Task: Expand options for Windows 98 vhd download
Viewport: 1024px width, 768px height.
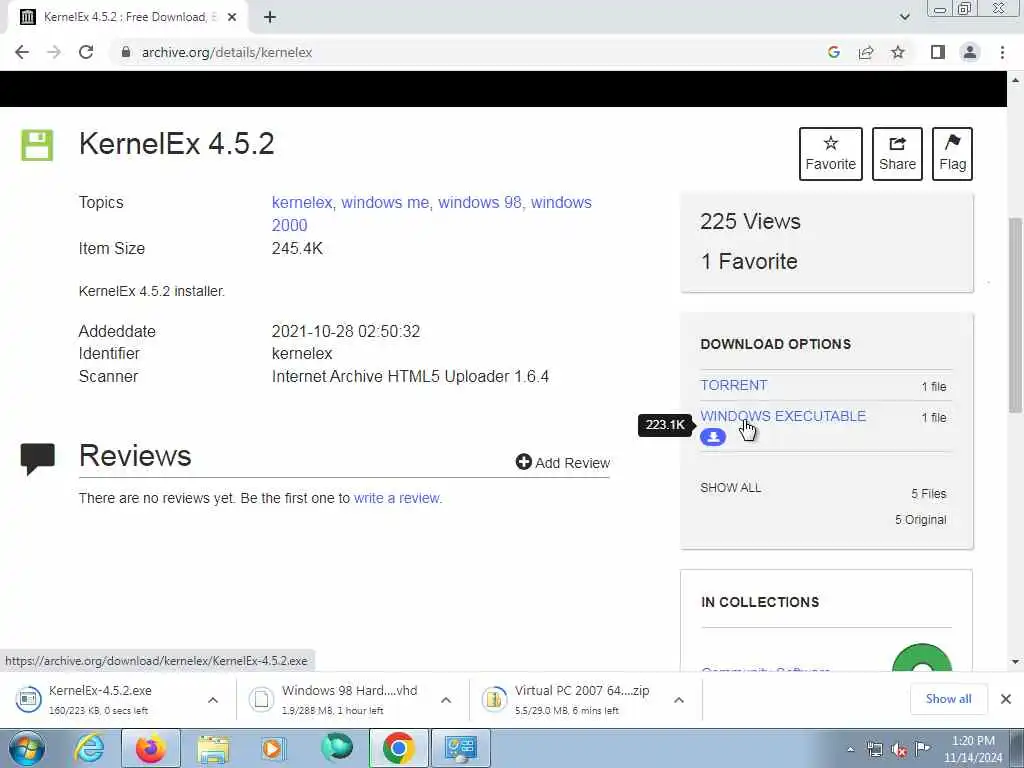Action: pos(446,700)
